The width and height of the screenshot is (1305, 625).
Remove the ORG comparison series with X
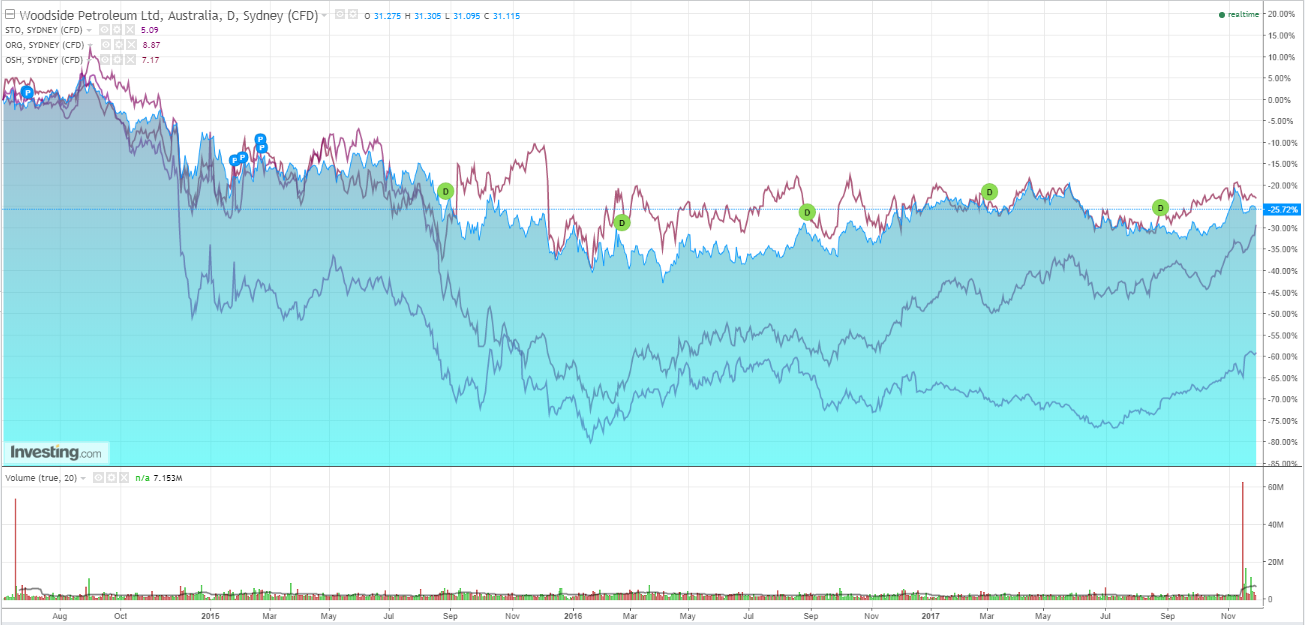pyautogui.click(x=132, y=45)
